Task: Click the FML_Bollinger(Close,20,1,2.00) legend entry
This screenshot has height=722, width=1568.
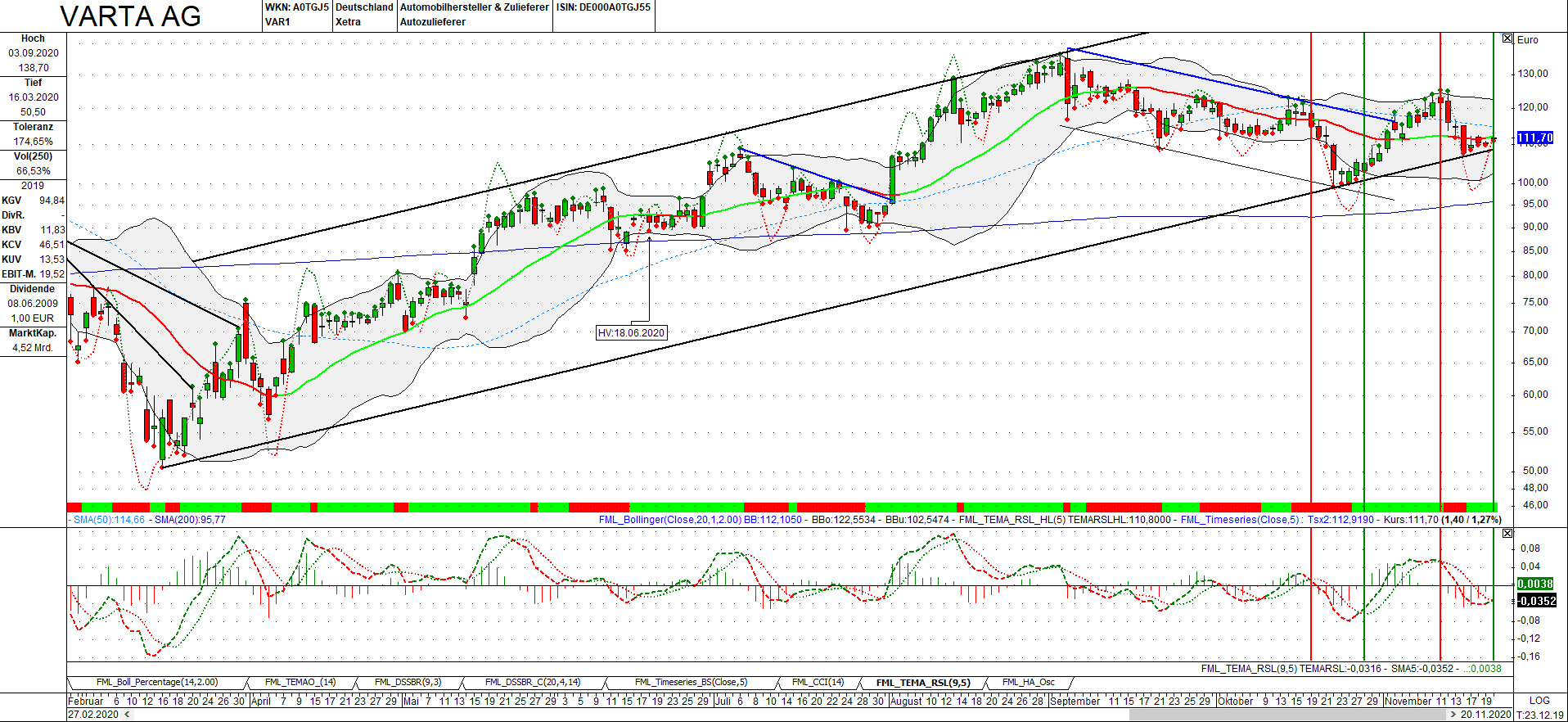Action: tap(669, 520)
